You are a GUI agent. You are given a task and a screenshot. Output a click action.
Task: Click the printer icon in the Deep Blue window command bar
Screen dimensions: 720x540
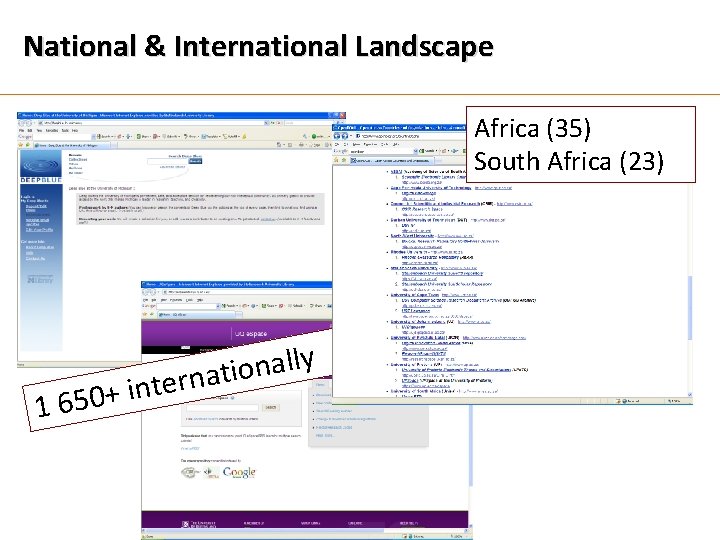(301, 145)
